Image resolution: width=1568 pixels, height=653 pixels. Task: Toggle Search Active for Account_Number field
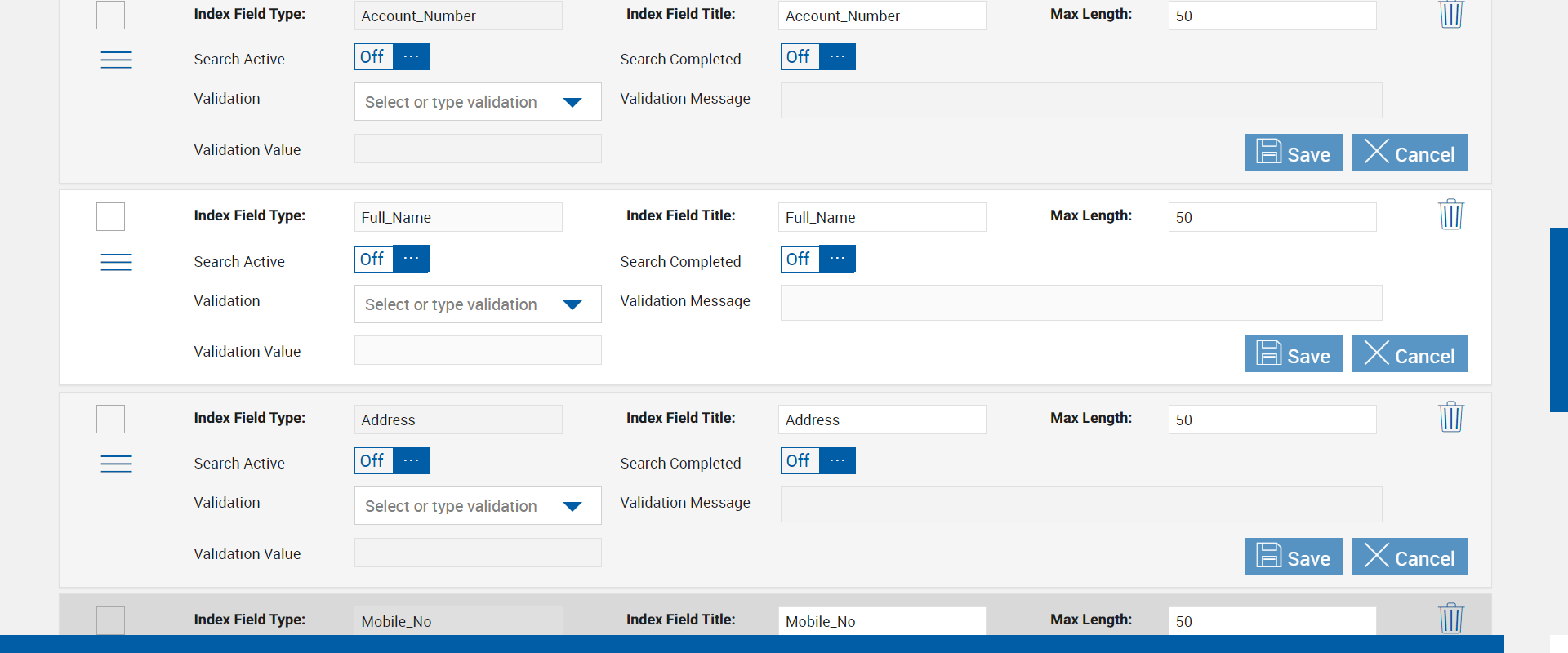coord(392,56)
